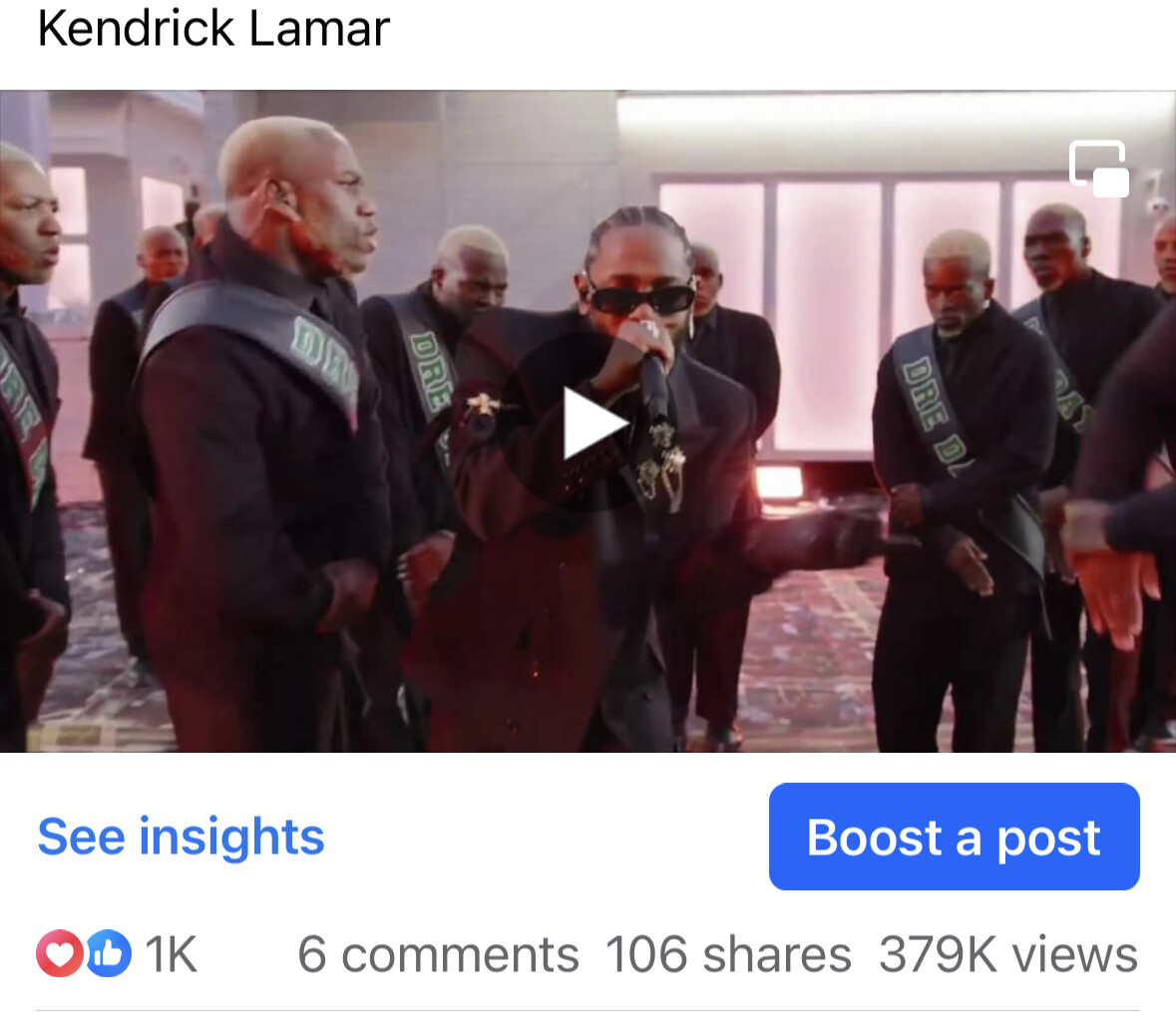Image resolution: width=1176 pixels, height=1021 pixels.
Task: Open the 106 shares list
Action: coord(728,954)
